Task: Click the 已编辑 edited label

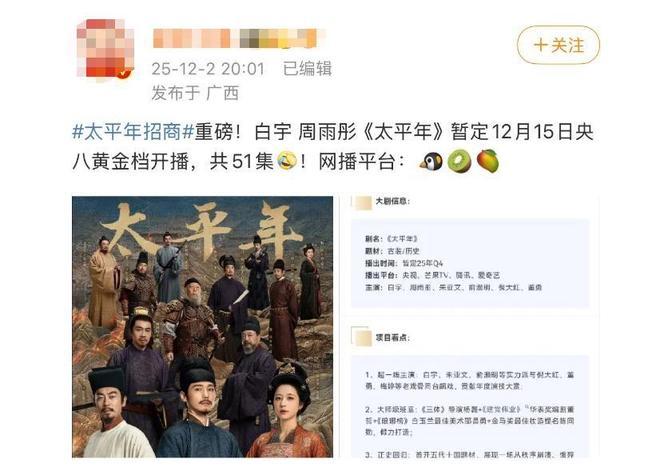Action: coord(307,69)
